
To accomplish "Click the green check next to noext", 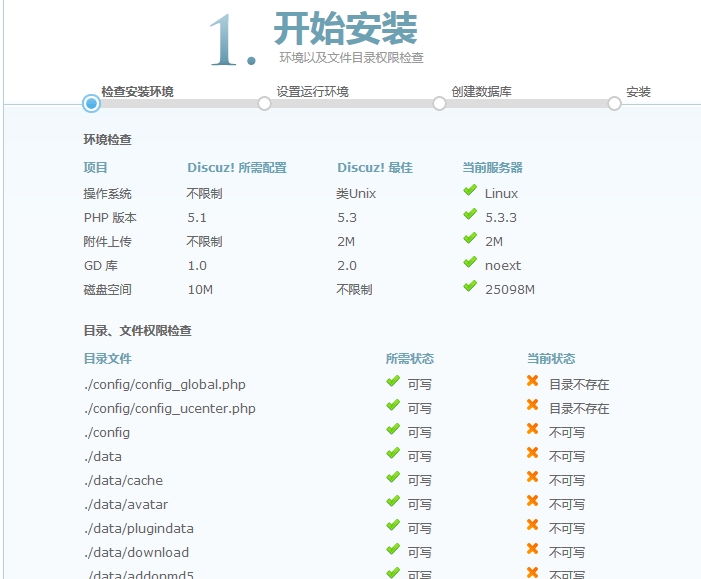I will pos(470,262).
